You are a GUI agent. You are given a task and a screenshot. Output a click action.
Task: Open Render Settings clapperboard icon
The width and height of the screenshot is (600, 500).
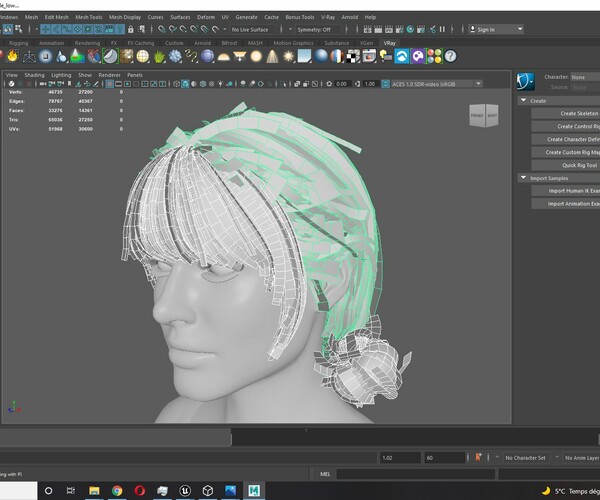[x=399, y=29]
